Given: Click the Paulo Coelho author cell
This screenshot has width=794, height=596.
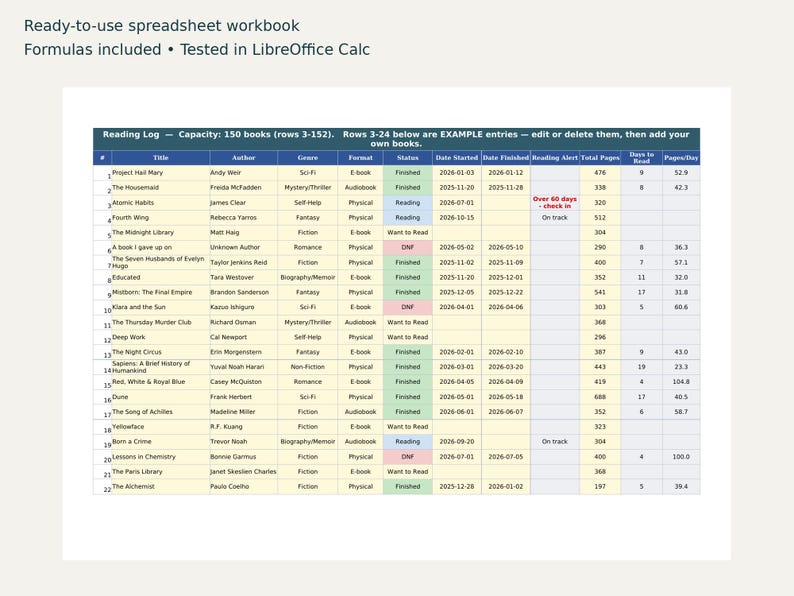Looking at the screenshot, I should click(x=244, y=486).
